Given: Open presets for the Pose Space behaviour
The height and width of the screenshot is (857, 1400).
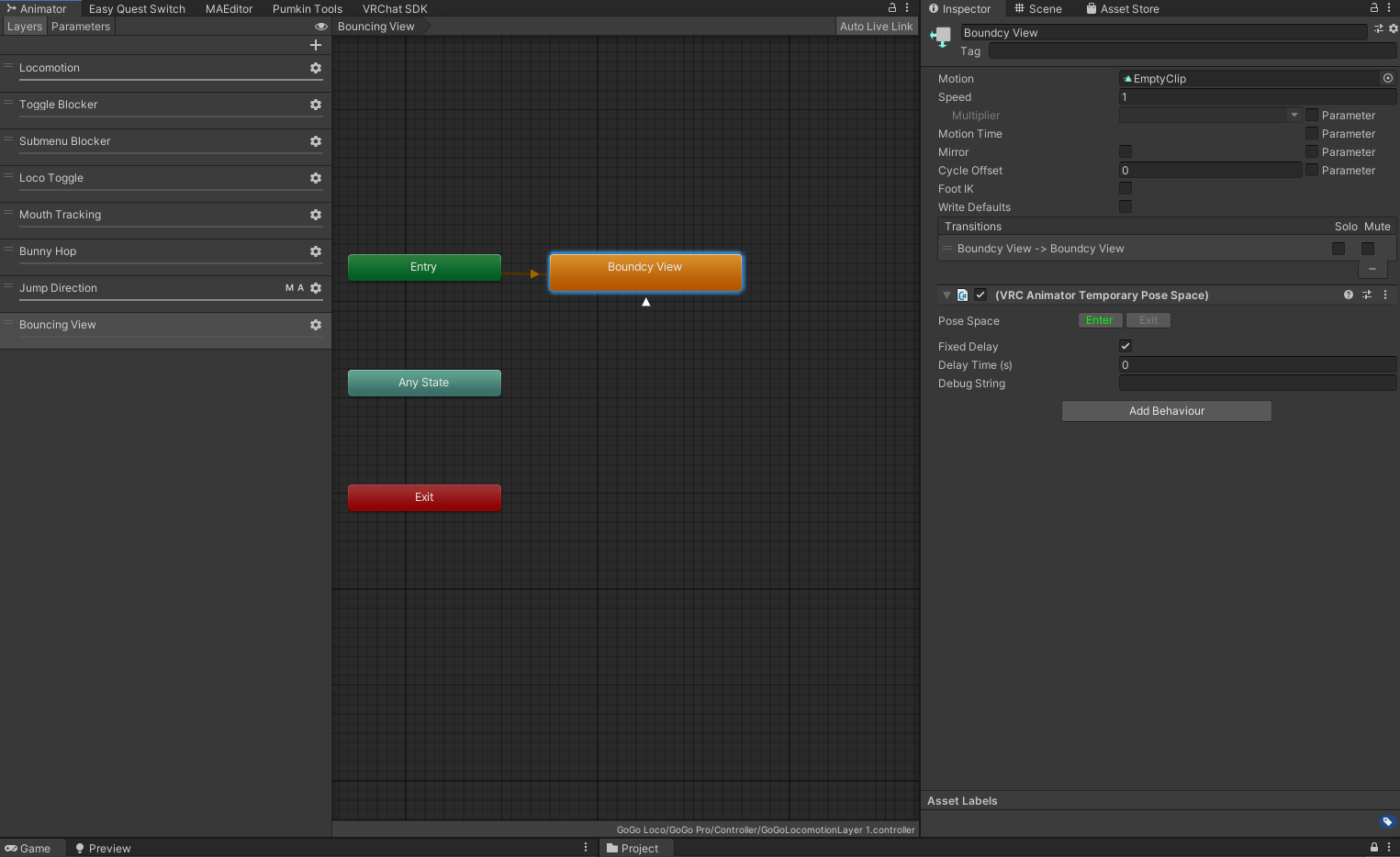Looking at the screenshot, I should [x=1367, y=295].
